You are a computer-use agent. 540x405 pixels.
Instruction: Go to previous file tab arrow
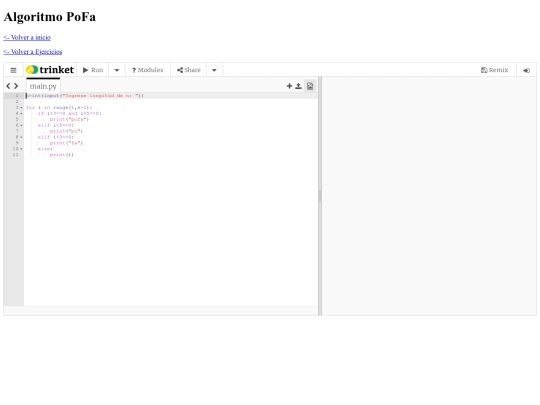(8, 86)
